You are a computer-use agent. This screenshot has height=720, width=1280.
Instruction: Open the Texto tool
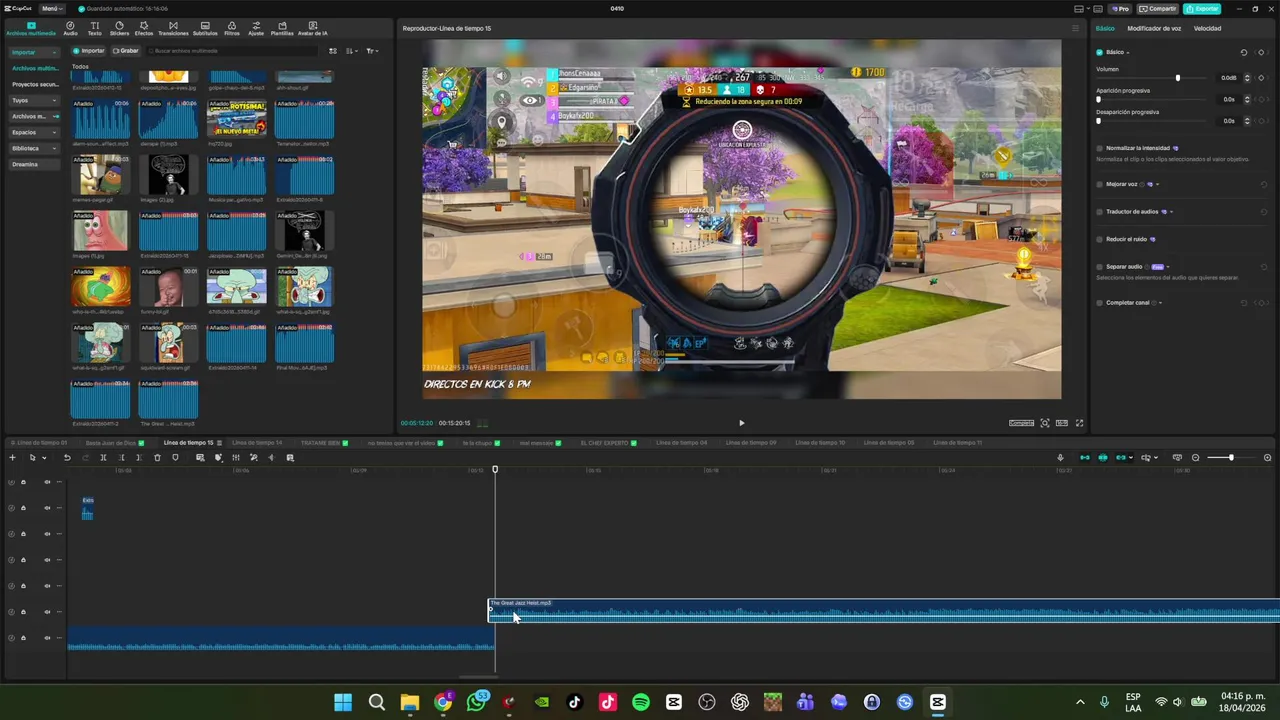pos(94,27)
